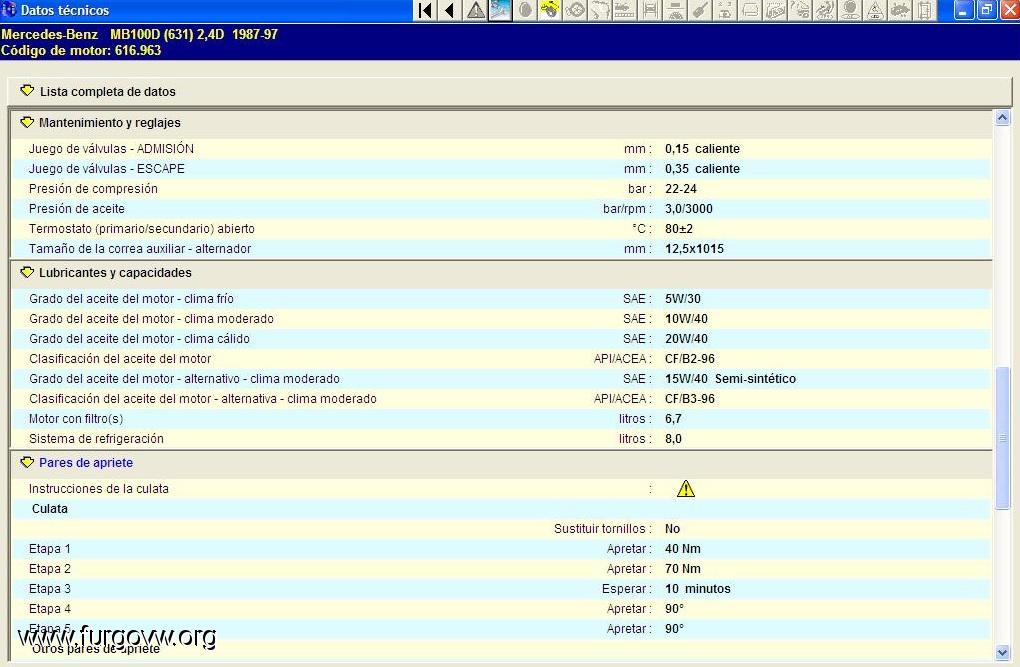Click engine capacity value '6,7'
The width and height of the screenshot is (1020, 667).
point(673,419)
